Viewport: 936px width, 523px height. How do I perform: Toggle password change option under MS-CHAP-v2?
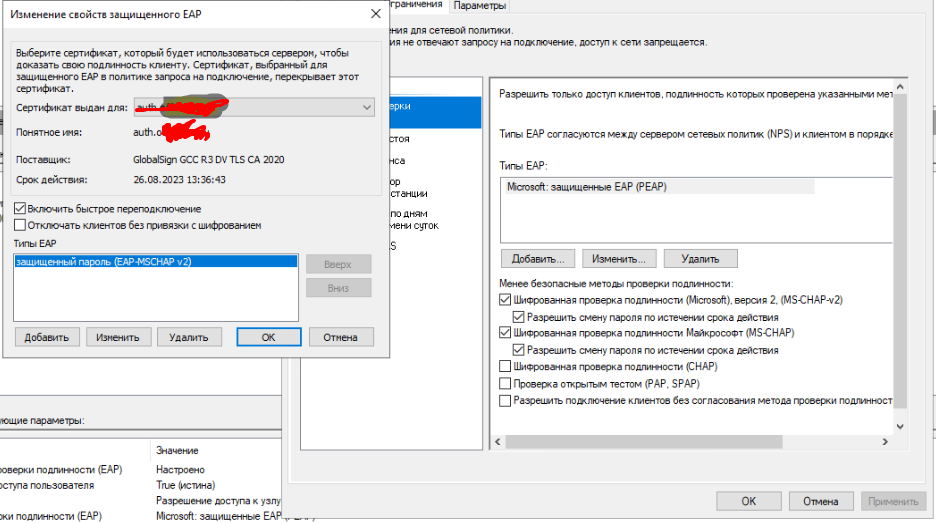tap(518, 317)
